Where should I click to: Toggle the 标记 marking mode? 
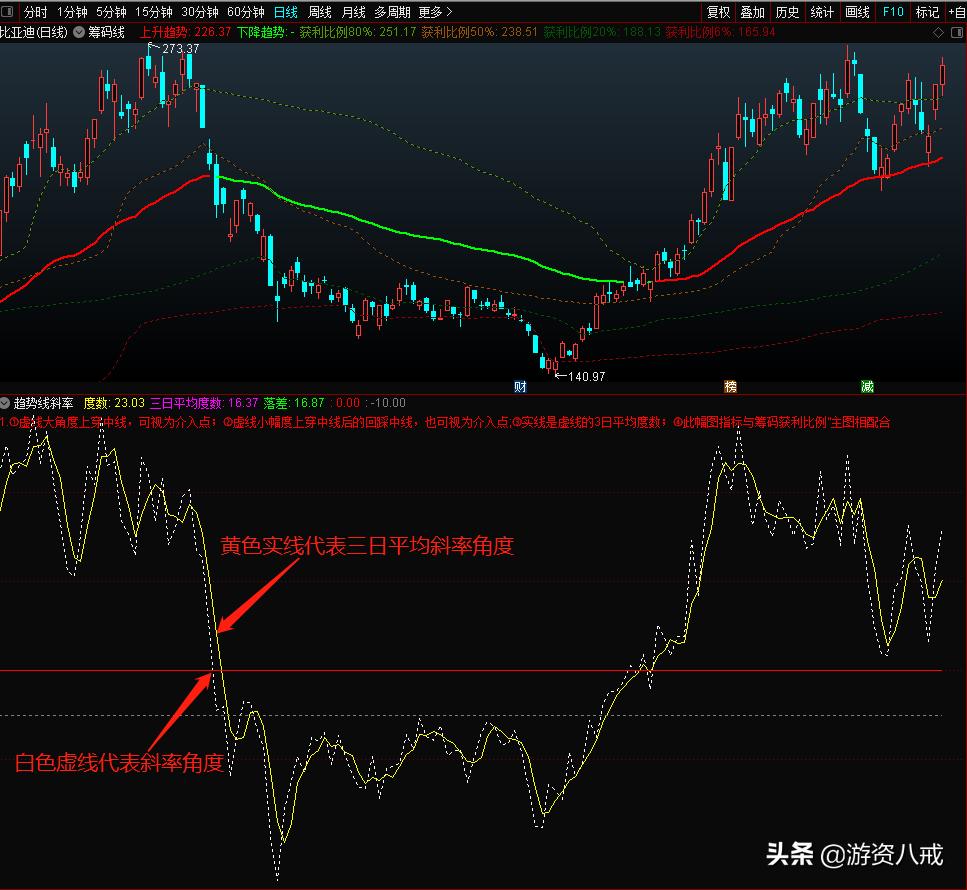click(x=926, y=12)
